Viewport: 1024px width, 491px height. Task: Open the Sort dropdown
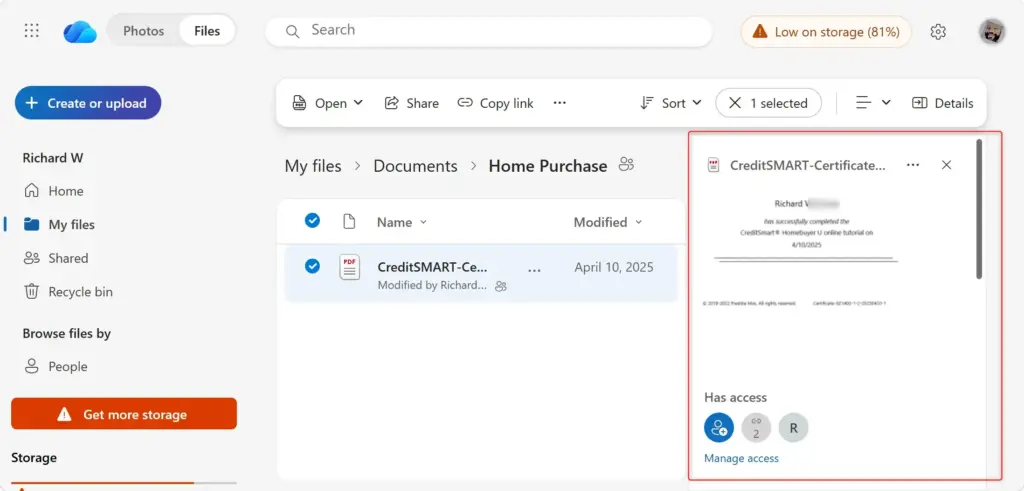coord(671,103)
